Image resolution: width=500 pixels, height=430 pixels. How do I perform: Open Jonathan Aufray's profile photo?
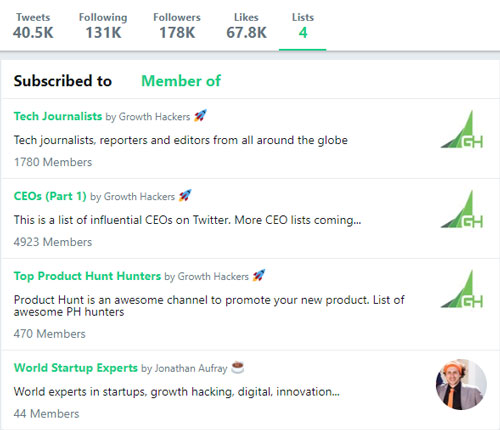coord(461,384)
